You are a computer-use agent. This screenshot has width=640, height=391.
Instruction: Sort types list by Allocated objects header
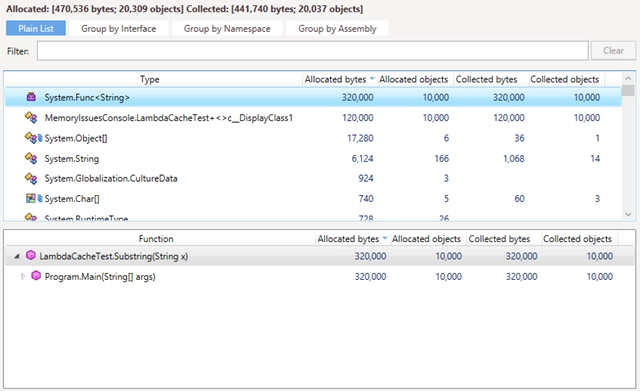click(x=413, y=80)
